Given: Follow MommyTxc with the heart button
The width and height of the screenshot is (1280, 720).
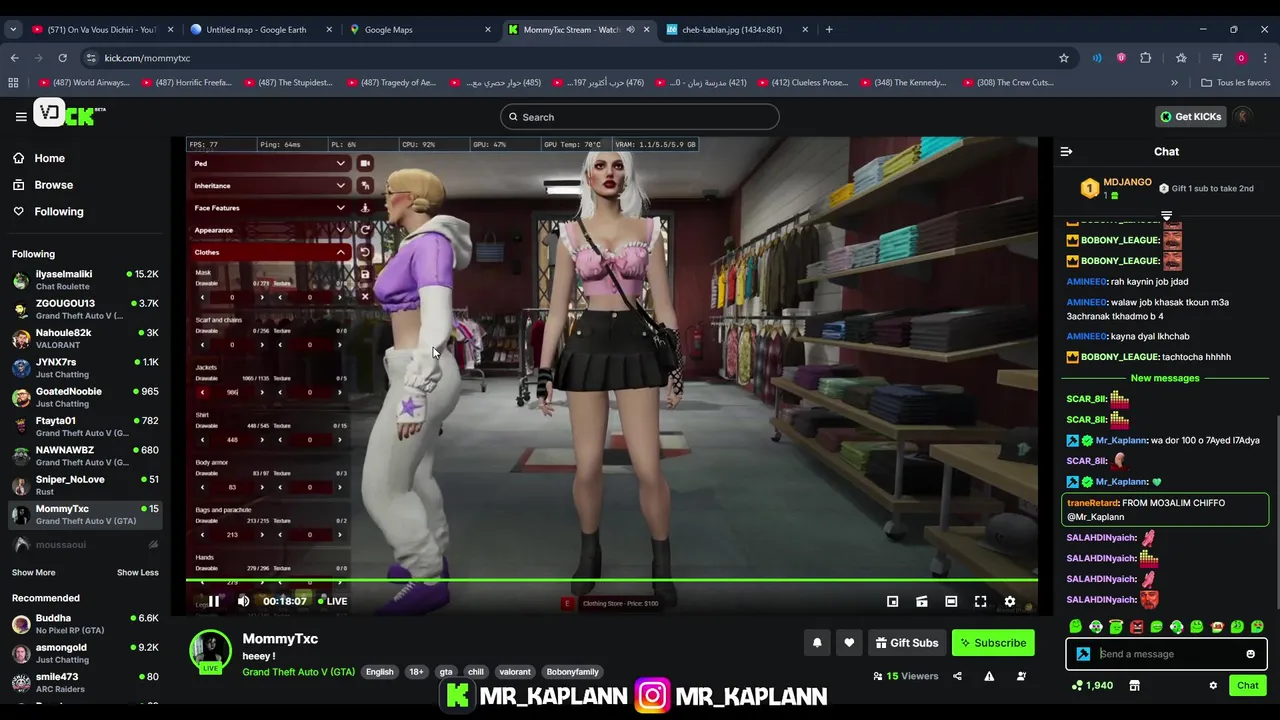Looking at the screenshot, I should [849, 643].
